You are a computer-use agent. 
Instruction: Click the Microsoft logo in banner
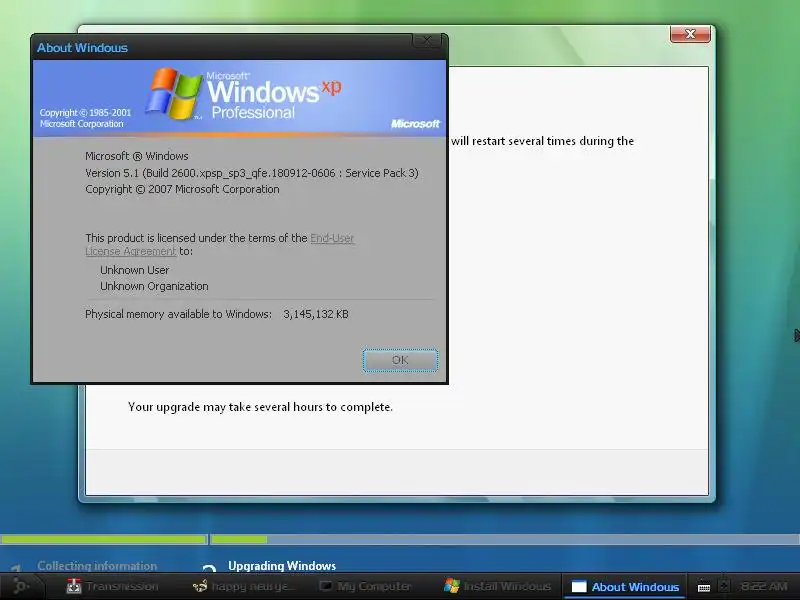(x=415, y=123)
